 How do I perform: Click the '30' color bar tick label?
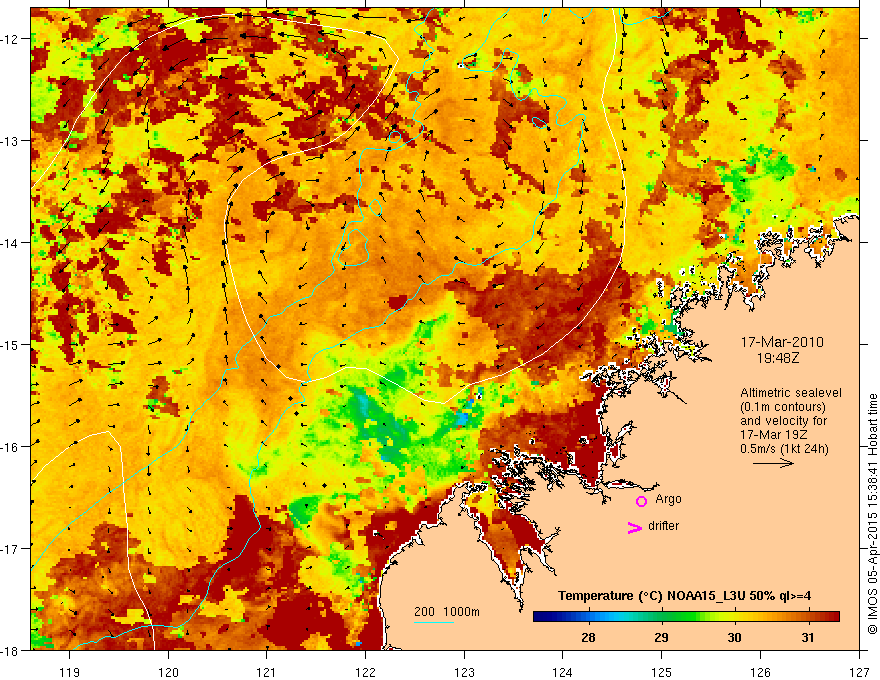[x=734, y=637]
